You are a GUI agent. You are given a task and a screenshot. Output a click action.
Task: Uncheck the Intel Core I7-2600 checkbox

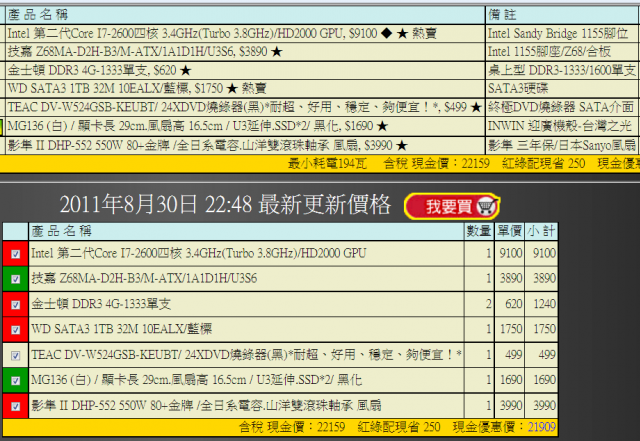[16, 254]
